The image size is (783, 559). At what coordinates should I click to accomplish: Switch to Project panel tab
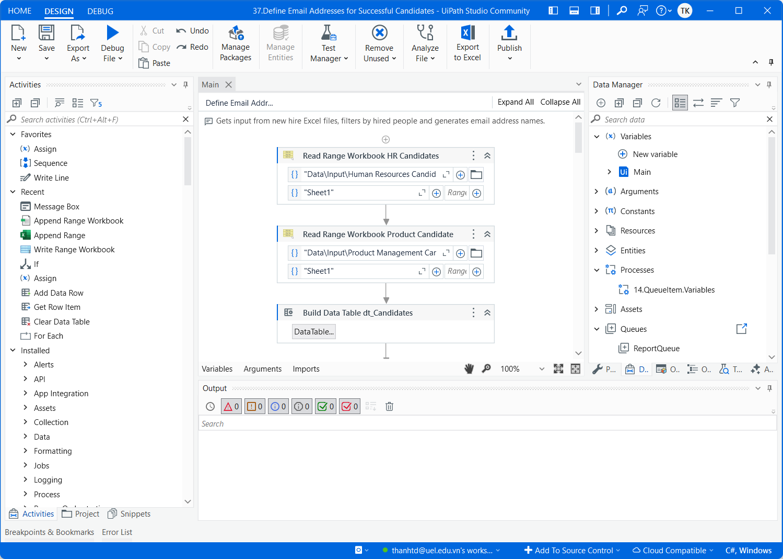[x=80, y=514]
